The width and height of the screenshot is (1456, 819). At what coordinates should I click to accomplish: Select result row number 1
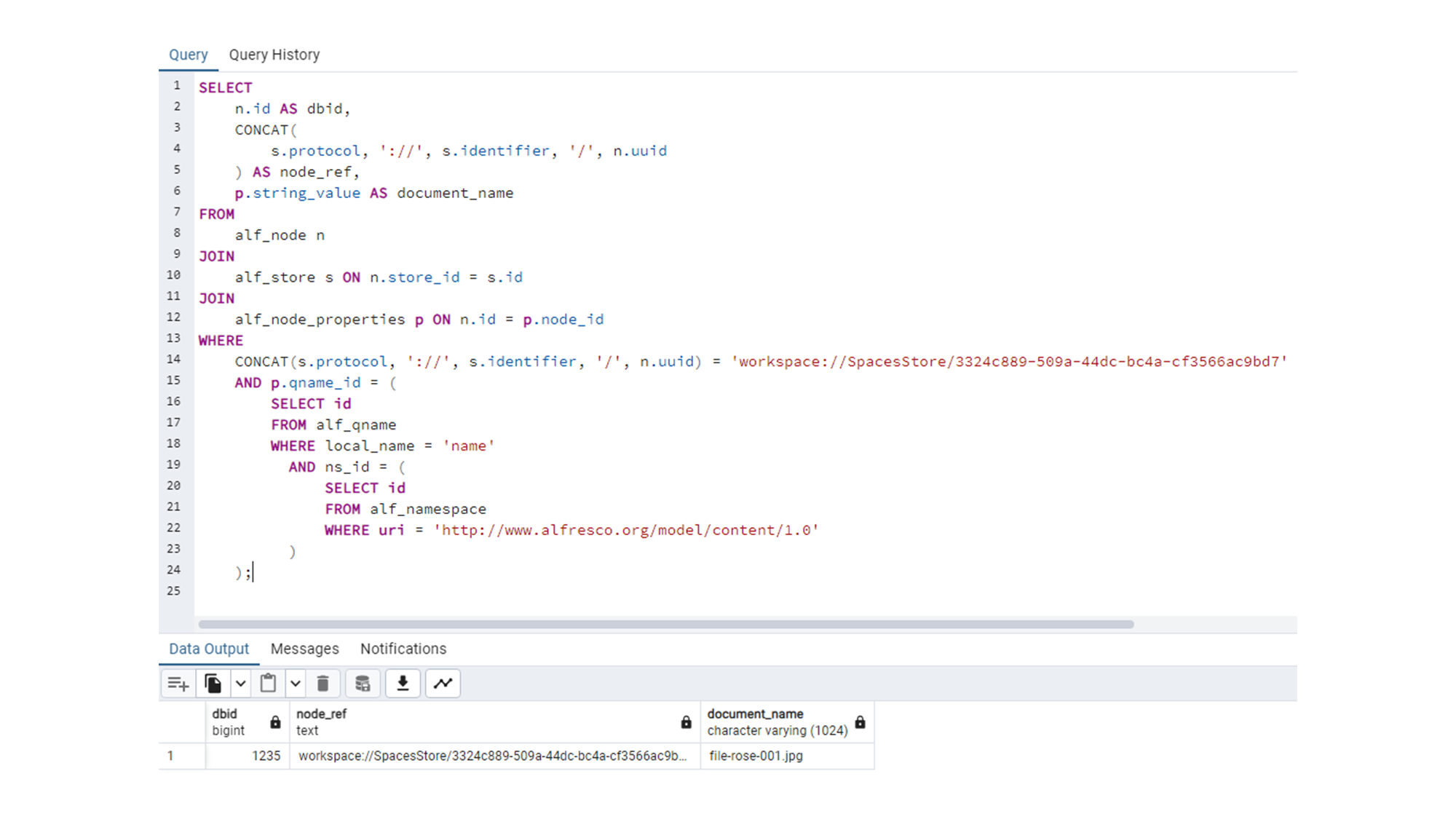tap(182, 756)
